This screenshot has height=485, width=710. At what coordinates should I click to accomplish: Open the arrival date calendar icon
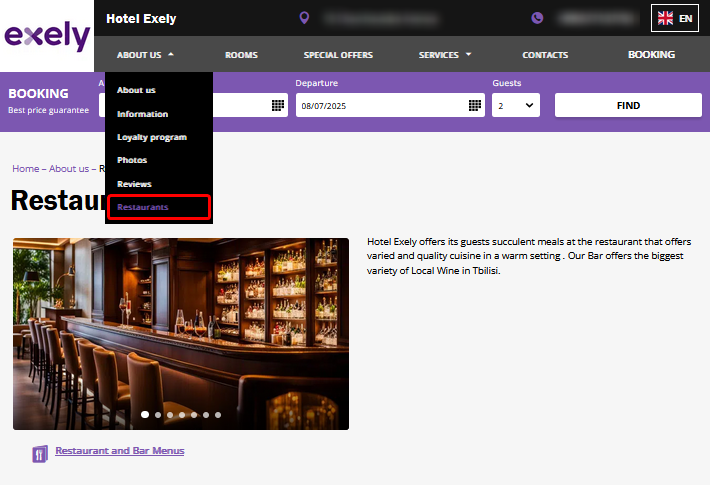pyautogui.click(x=278, y=105)
